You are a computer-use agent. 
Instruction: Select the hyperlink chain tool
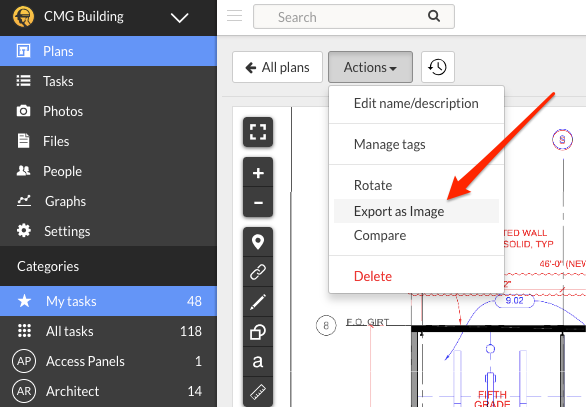(258, 272)
